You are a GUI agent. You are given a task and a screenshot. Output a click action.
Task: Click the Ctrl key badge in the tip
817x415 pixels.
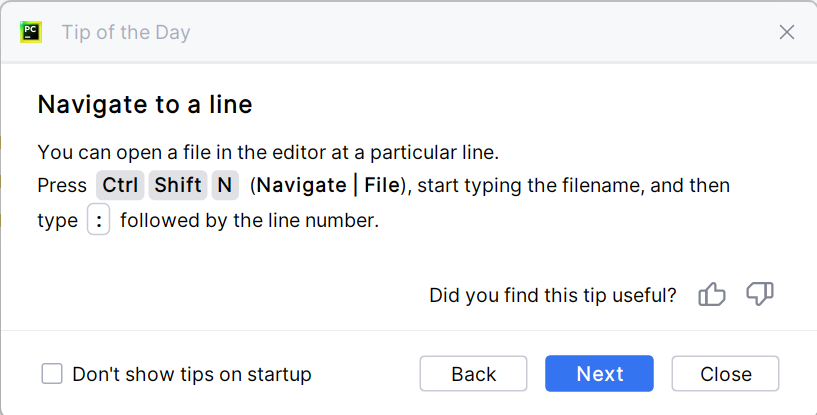coord(121,185)
